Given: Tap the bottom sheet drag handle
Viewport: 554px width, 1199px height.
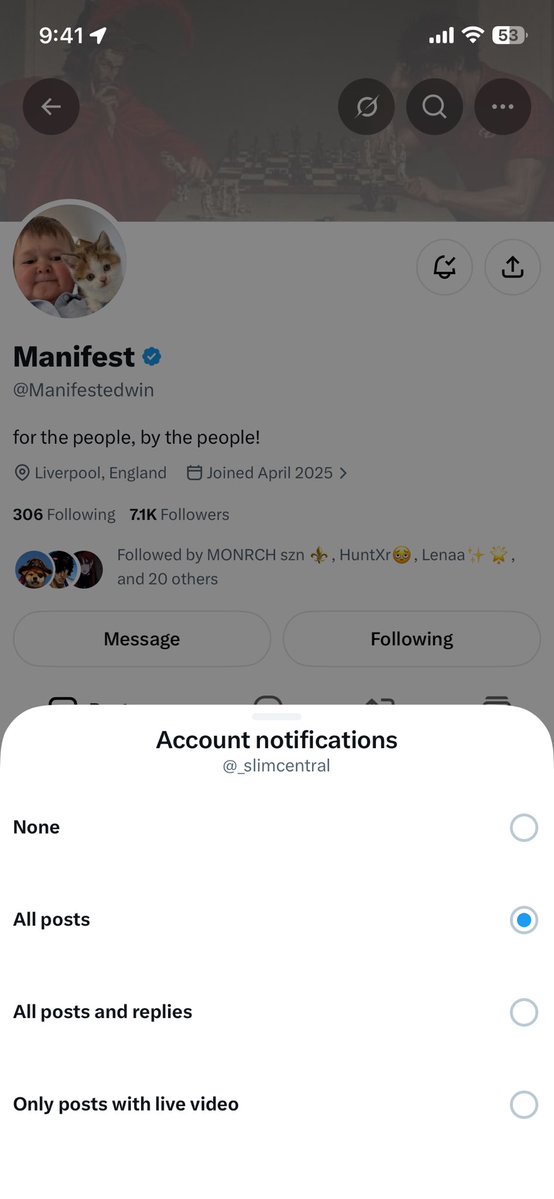Looking at the screenshot, I should [x=276, y=716].
